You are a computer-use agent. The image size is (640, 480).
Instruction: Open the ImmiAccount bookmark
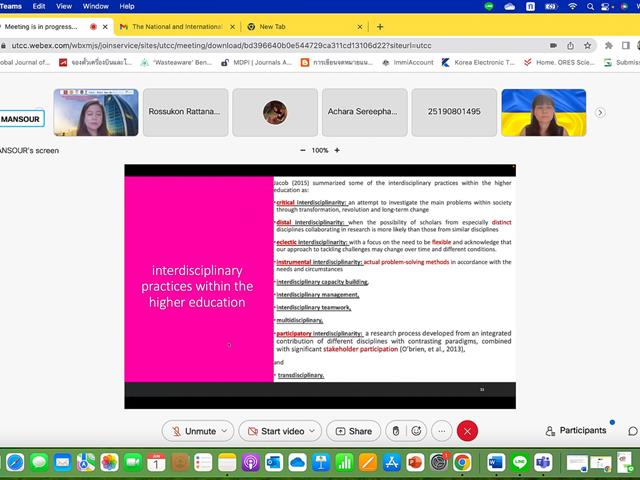click(408, 62)
